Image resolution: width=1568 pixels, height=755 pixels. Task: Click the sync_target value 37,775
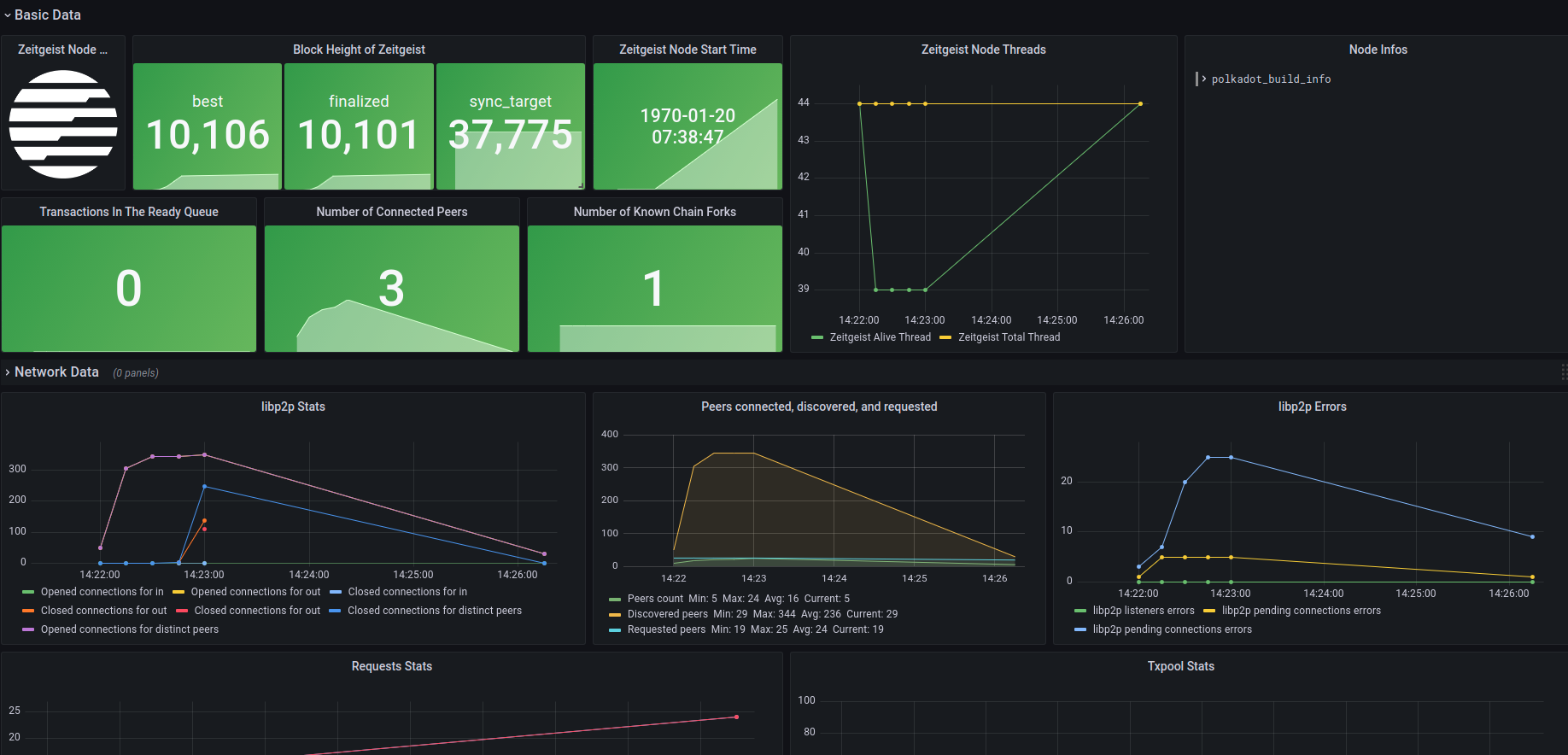(x=511, y=134)
